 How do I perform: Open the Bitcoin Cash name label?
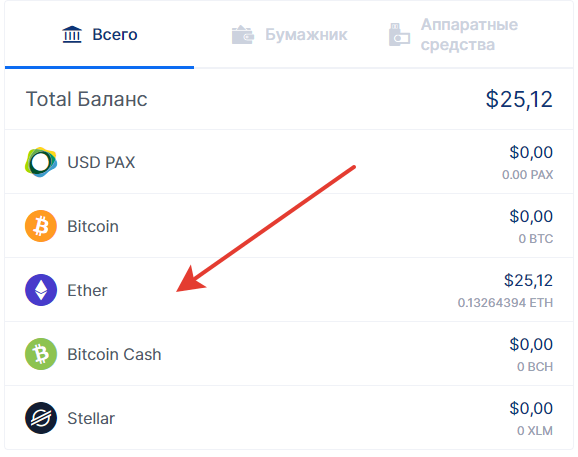114,354
